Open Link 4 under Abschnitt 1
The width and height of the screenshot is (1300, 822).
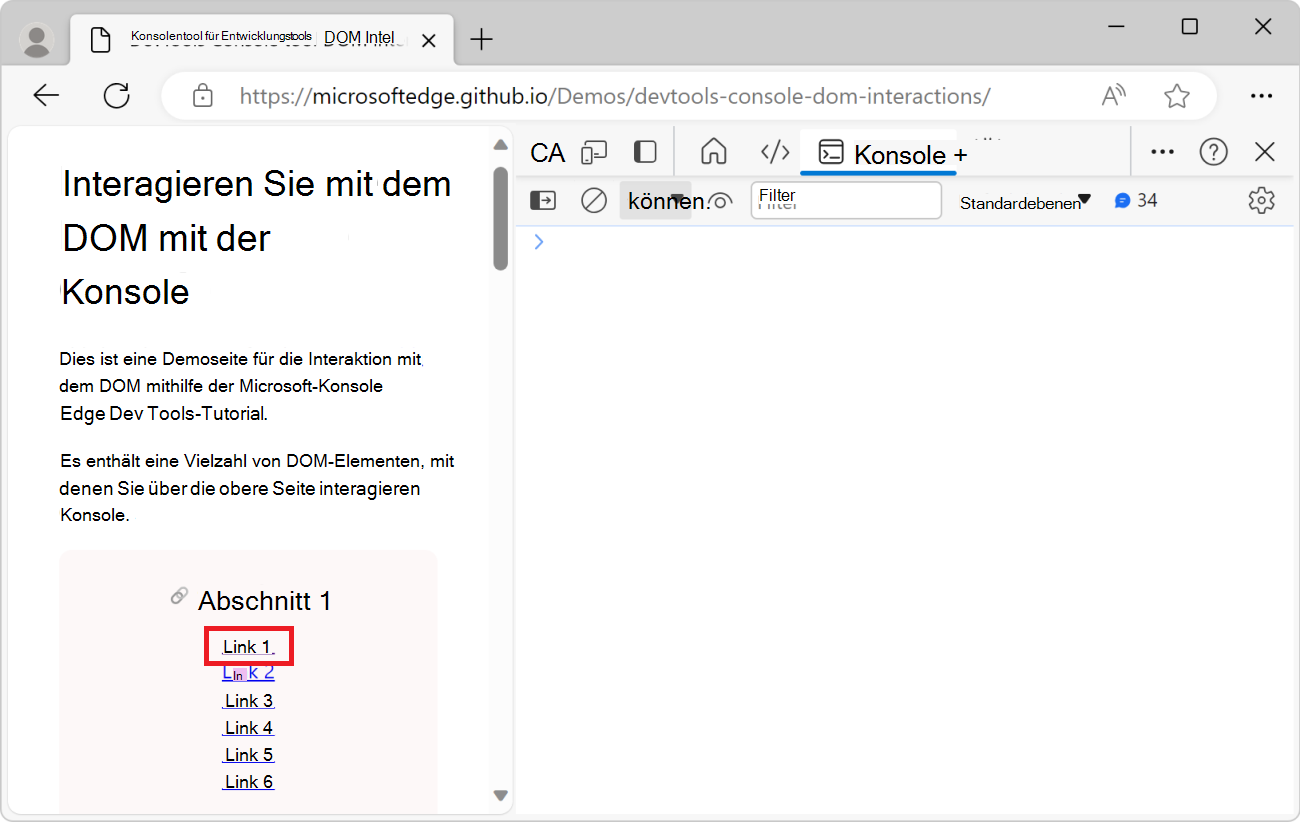click(248, 727)
